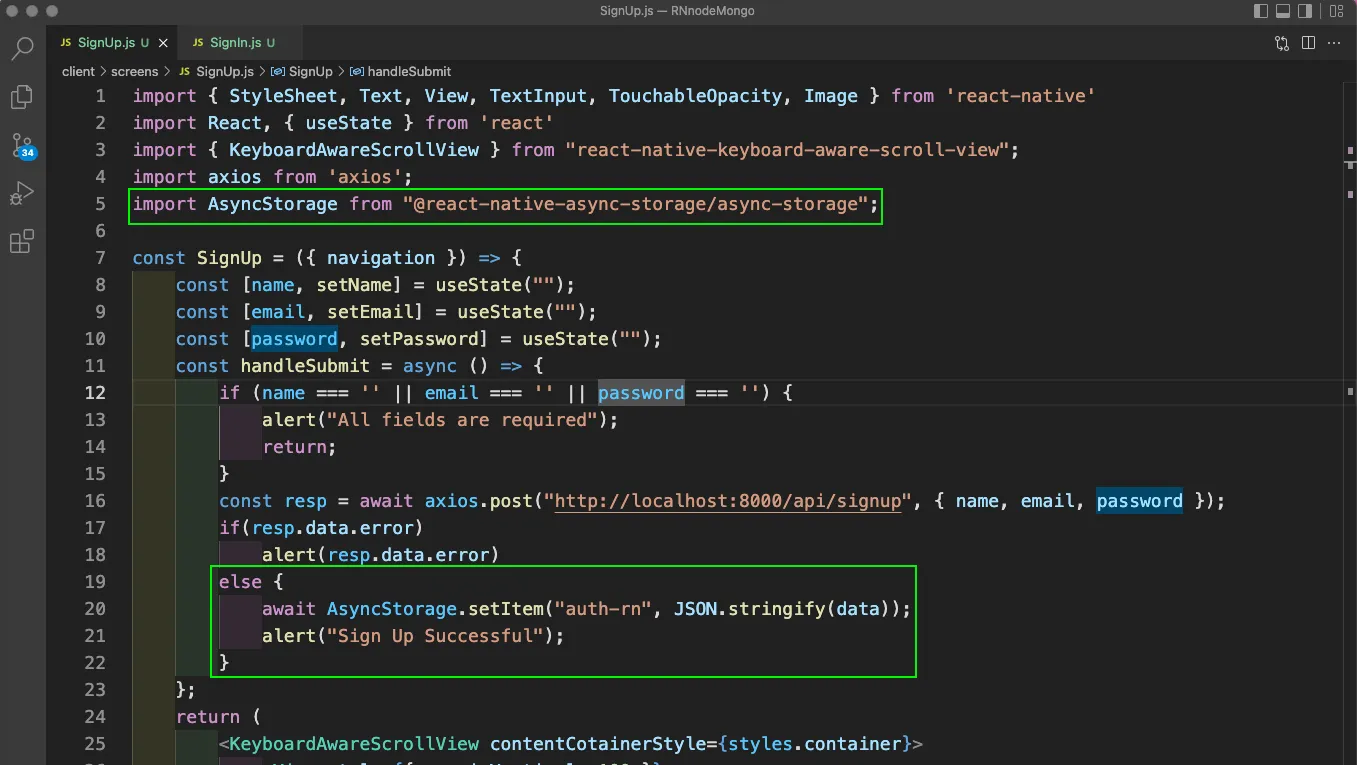The width and height of the screenshot is (1357, 765).
Task: Click 'TouchableOpacity' in line 1 import
Action: click(695, 96)
